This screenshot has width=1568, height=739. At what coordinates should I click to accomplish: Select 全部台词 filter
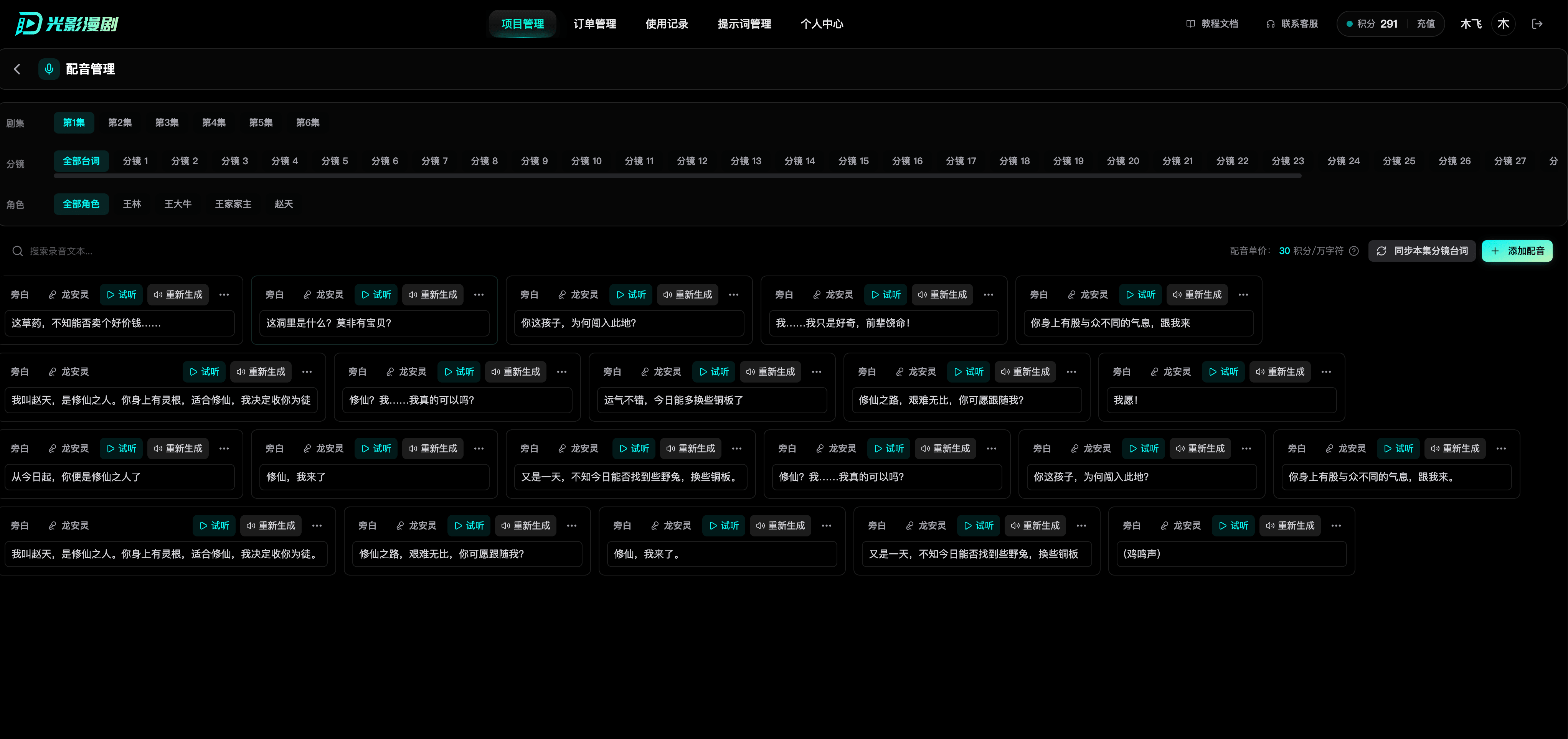coord(81,161)
